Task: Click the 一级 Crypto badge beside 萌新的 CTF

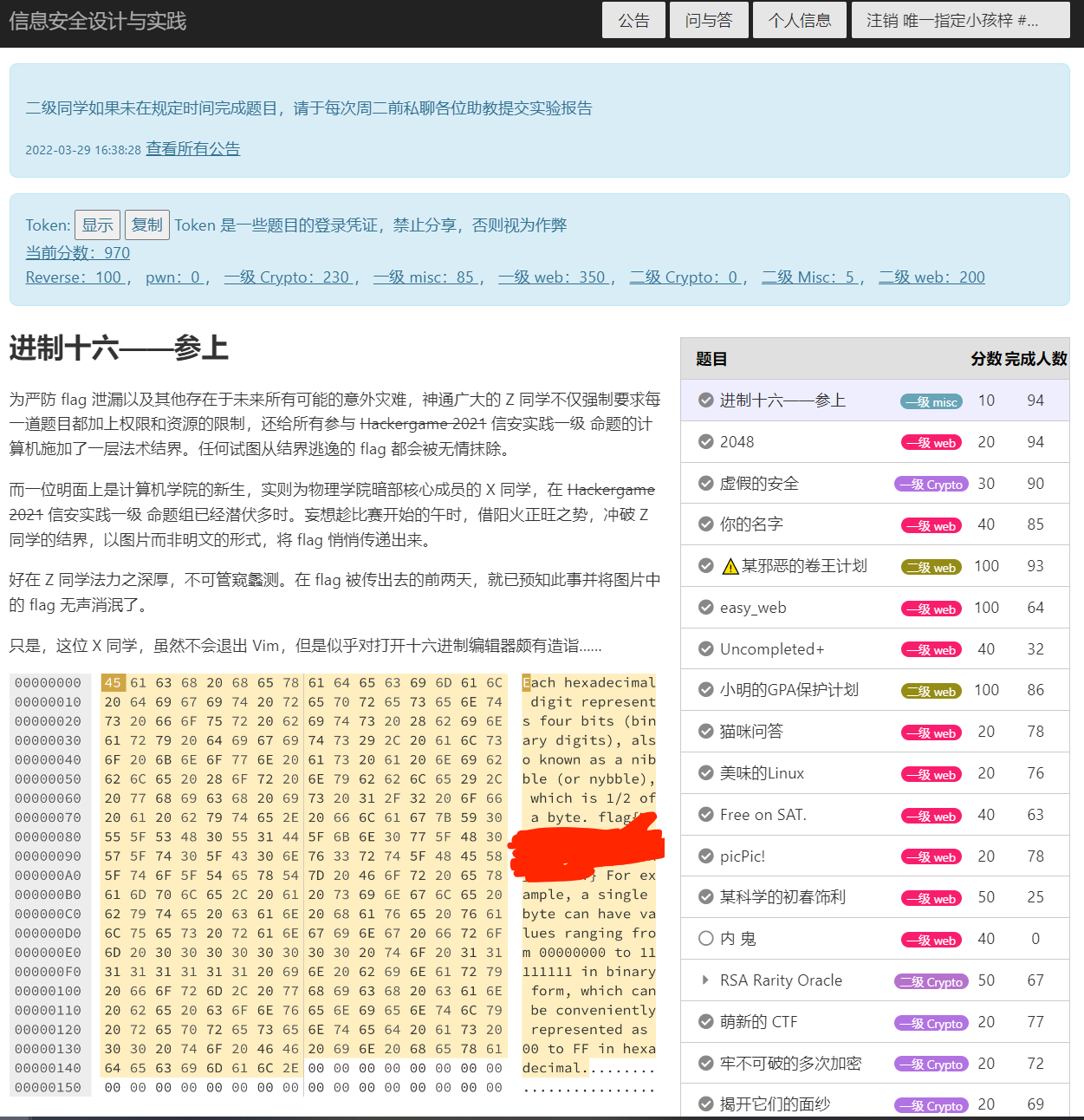Action: [x=931, y=1023]
